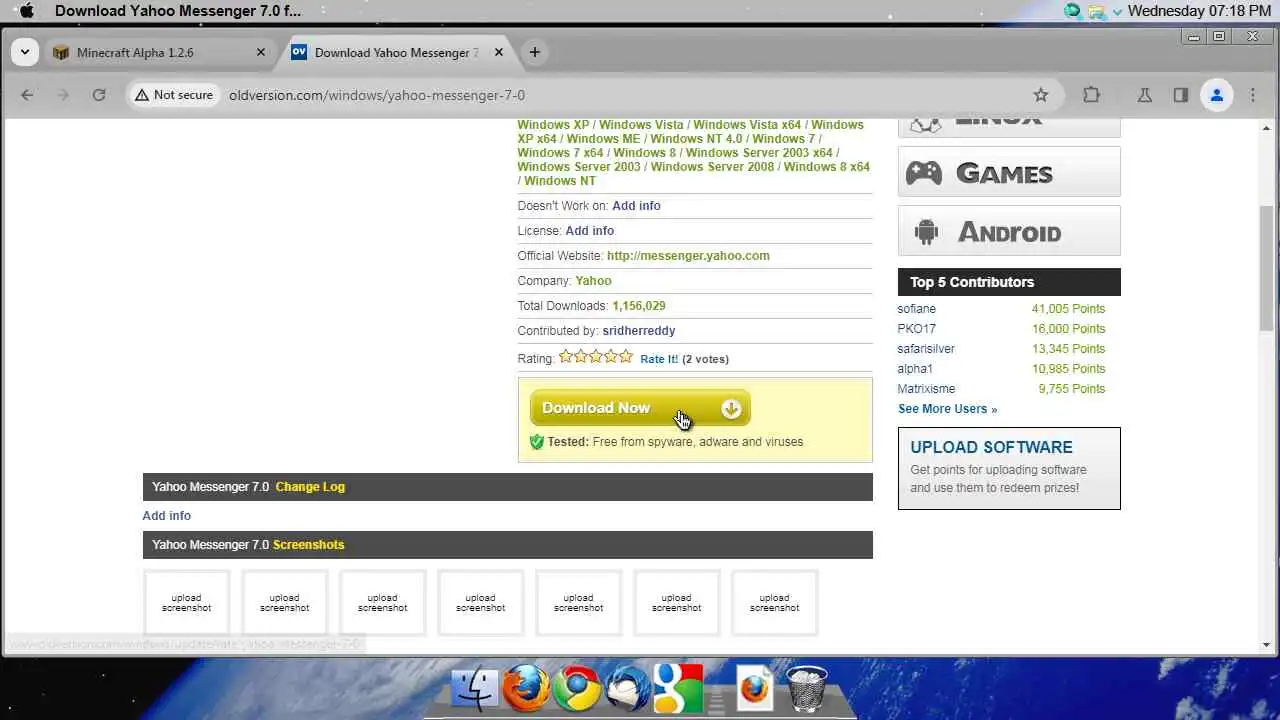Image resolution: width=1280 pixels, height=720 pixels.
Task: Click the total downloads count 1,156,029
Action: 639,306
